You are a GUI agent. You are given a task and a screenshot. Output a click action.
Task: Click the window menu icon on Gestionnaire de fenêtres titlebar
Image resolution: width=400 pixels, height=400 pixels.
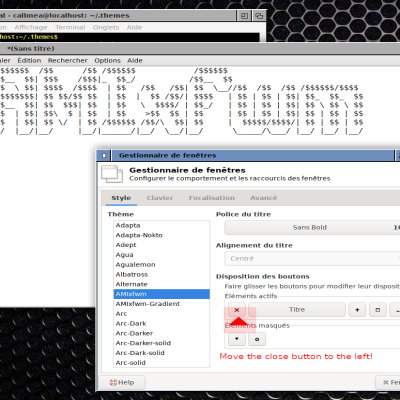[104, 155]
